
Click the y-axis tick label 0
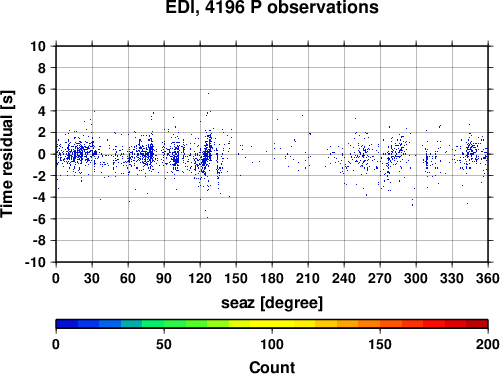pos(42,154)
